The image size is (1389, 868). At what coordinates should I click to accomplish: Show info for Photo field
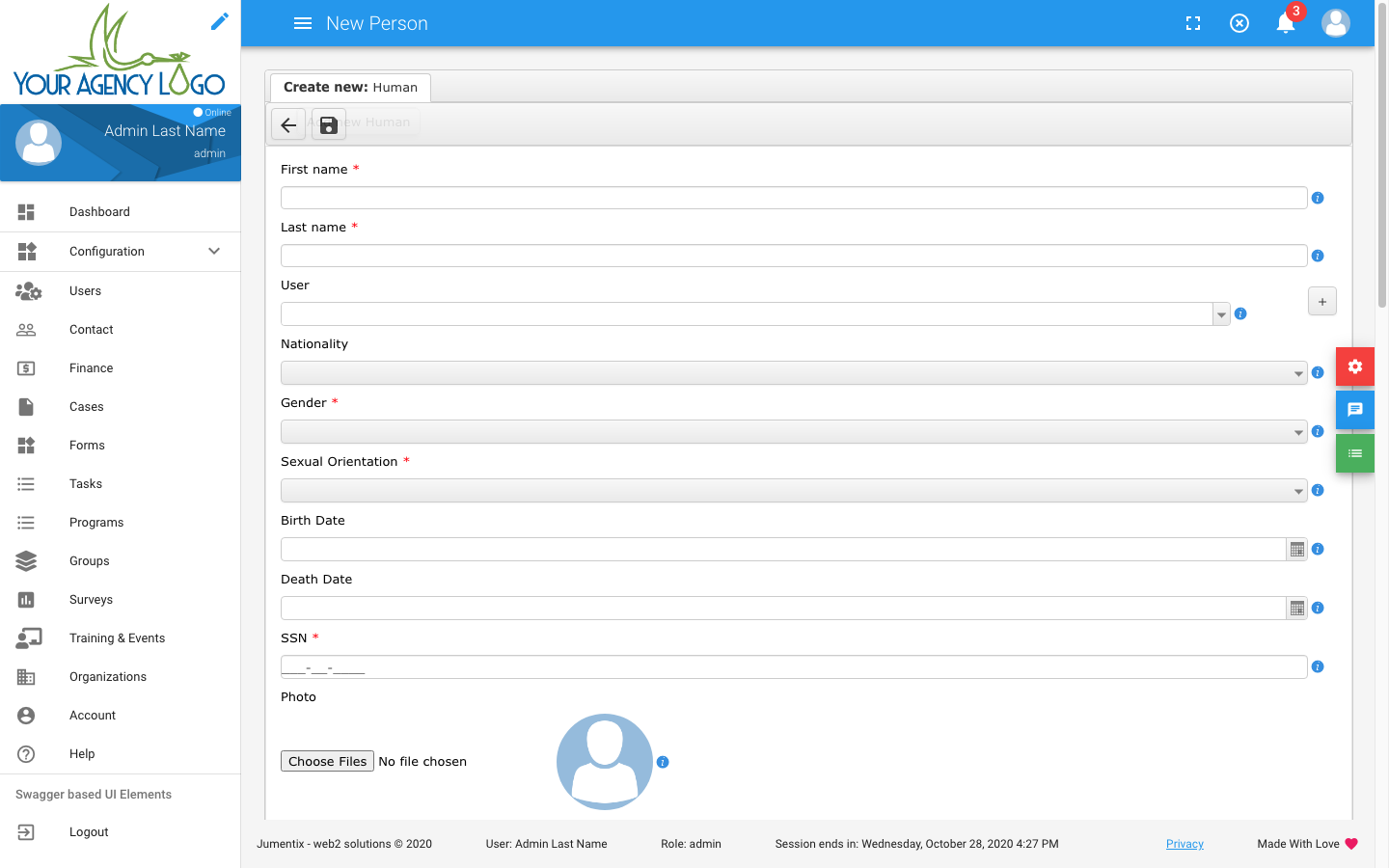[663, 762]
